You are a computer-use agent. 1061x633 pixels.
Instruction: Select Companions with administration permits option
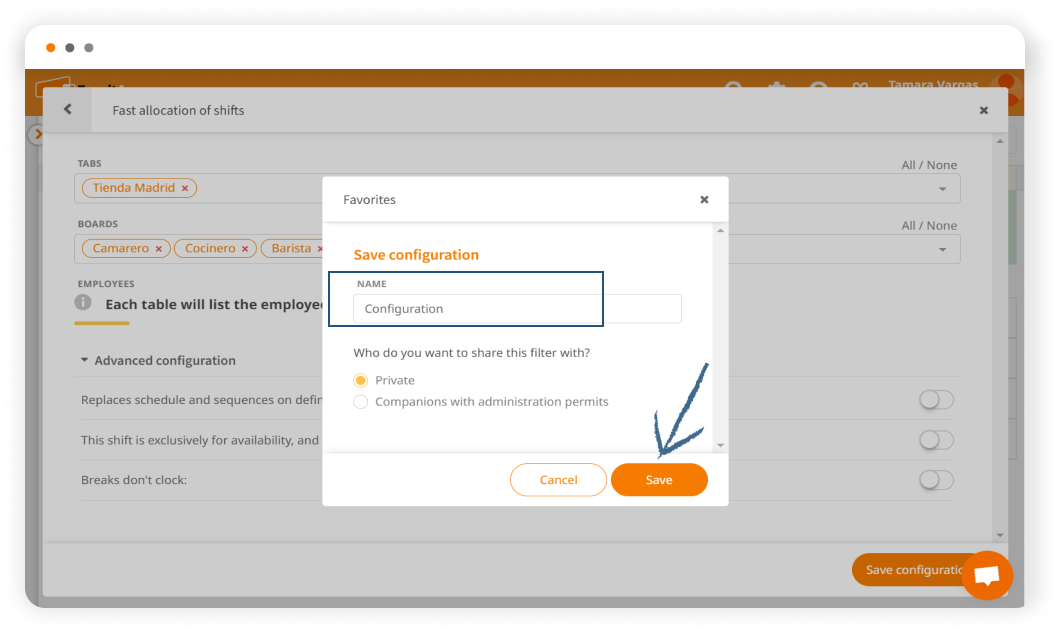click(361, 402)
